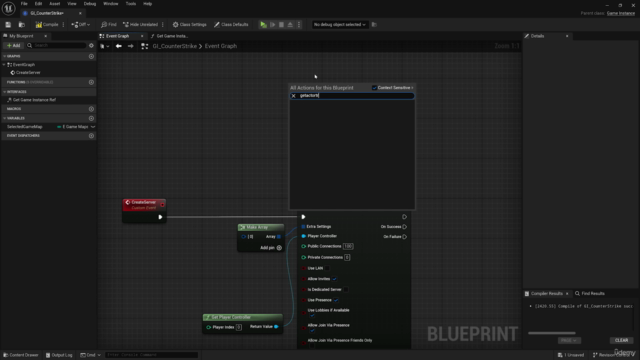Screen dimensions: 640x360
Task: Select the CreateServer event in graphs list
Action: [28, 73]
